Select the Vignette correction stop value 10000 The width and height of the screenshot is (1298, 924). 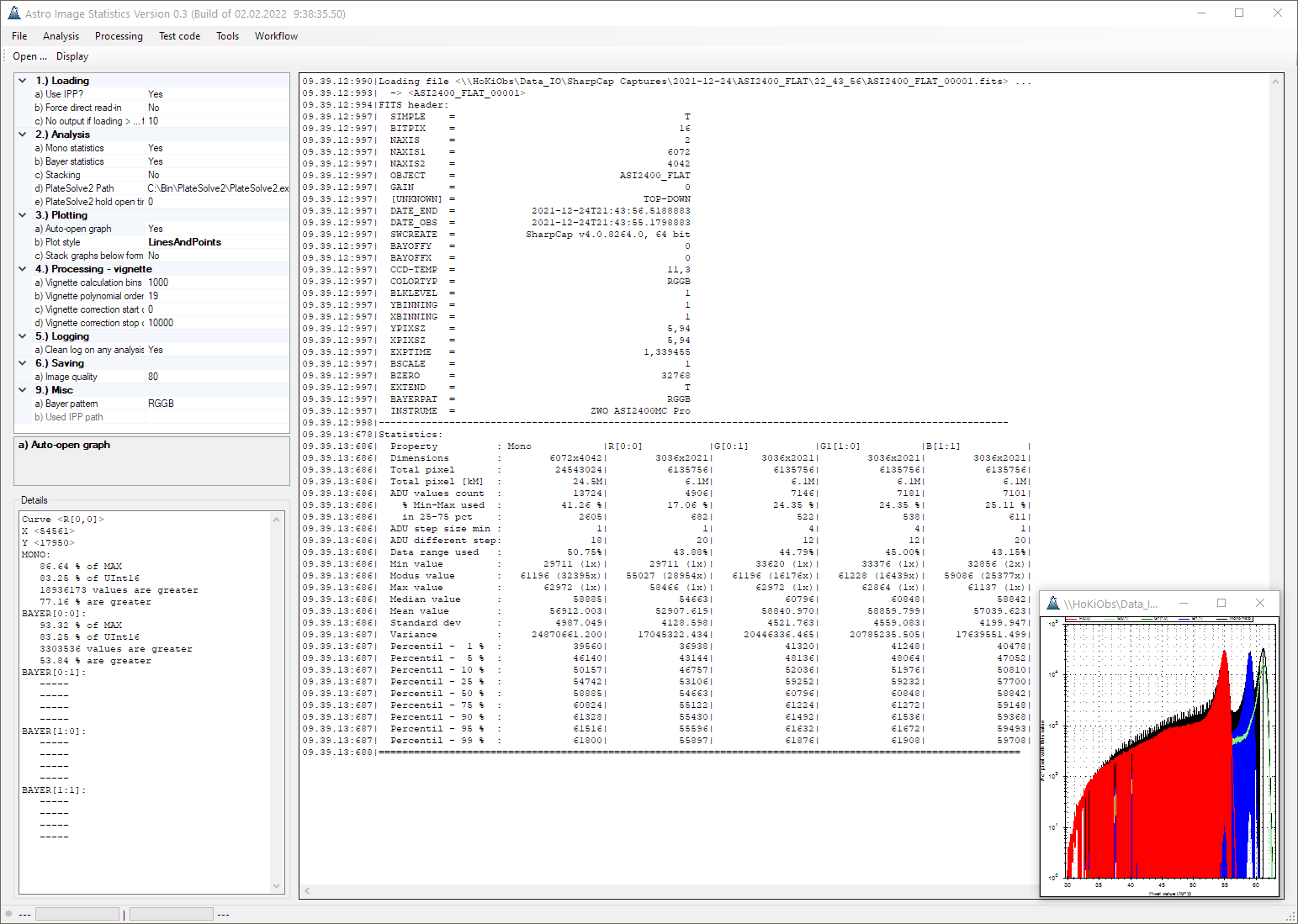coord(217,323)
